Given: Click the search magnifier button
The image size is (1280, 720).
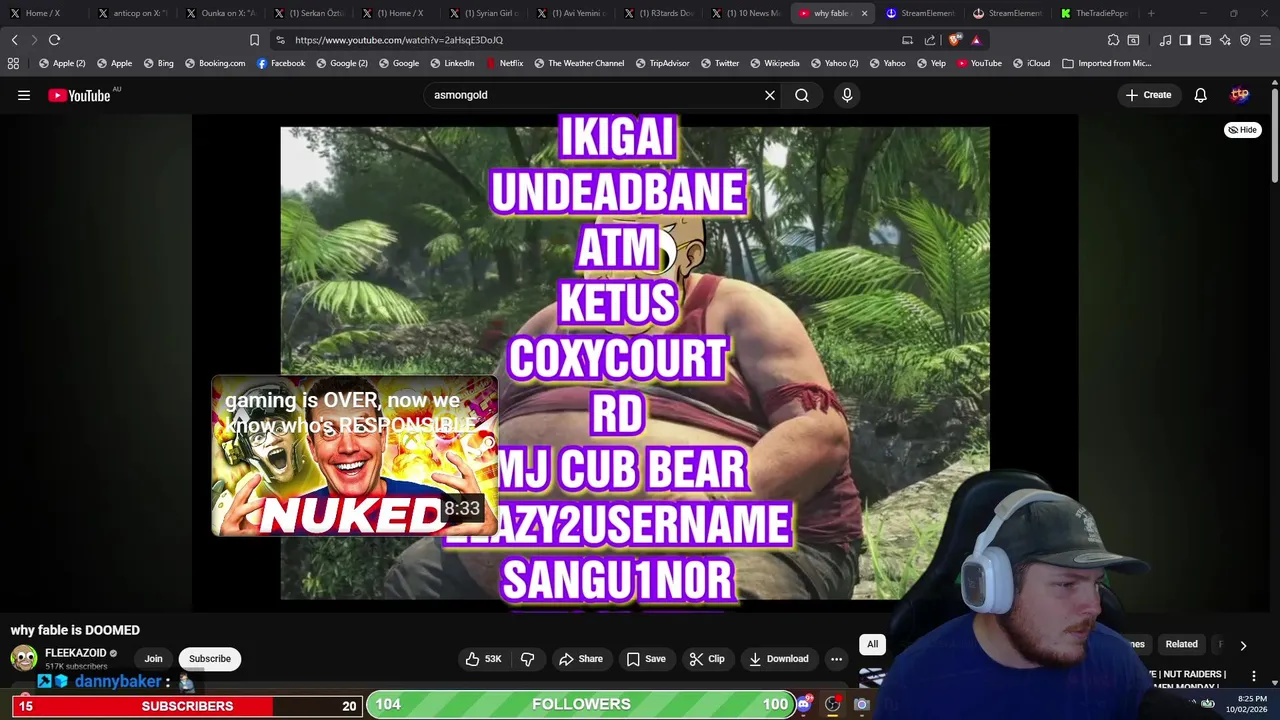Looking at the screenshot, I should [x=802, y=95].
